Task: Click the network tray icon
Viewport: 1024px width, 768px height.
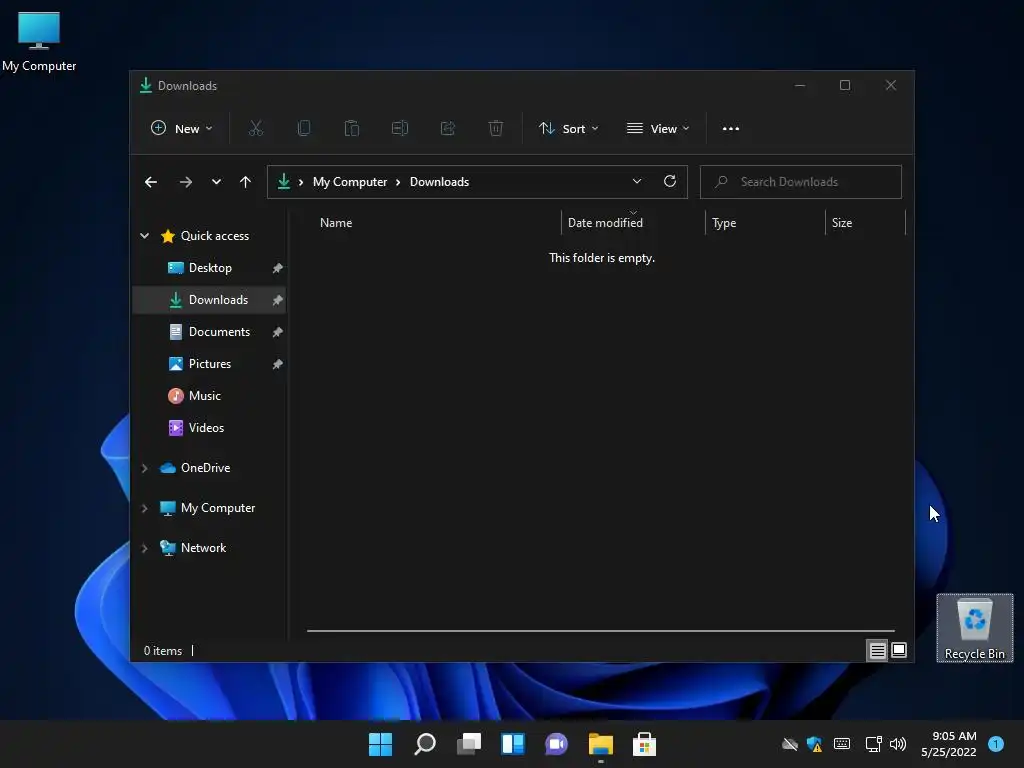Action: 873,744
